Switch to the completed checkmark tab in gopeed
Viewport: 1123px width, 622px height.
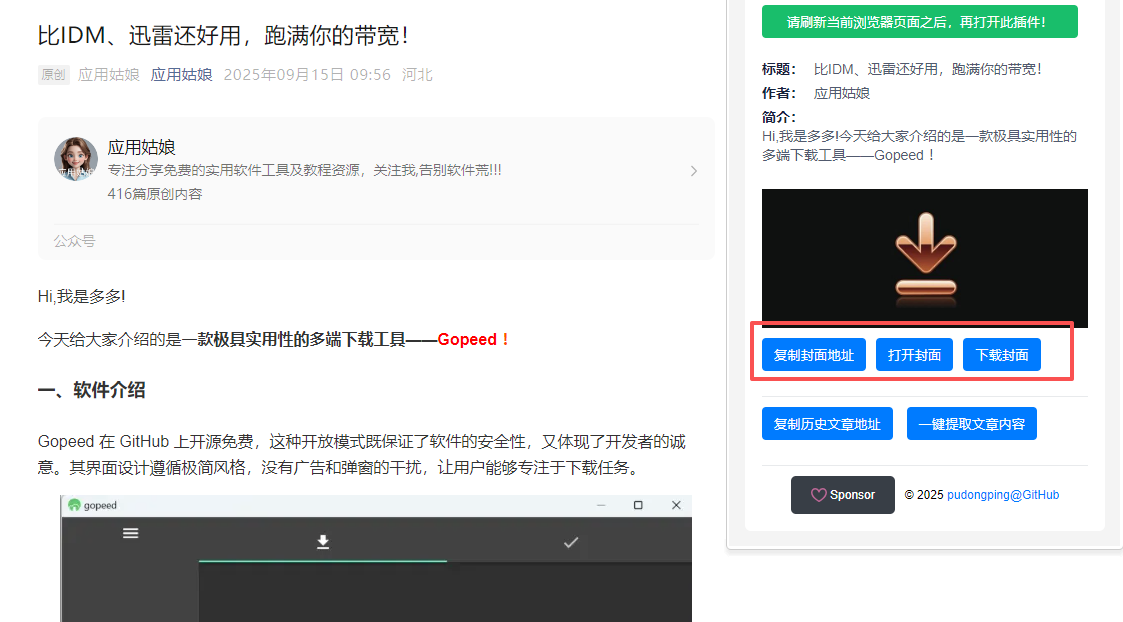pos(571,542)
